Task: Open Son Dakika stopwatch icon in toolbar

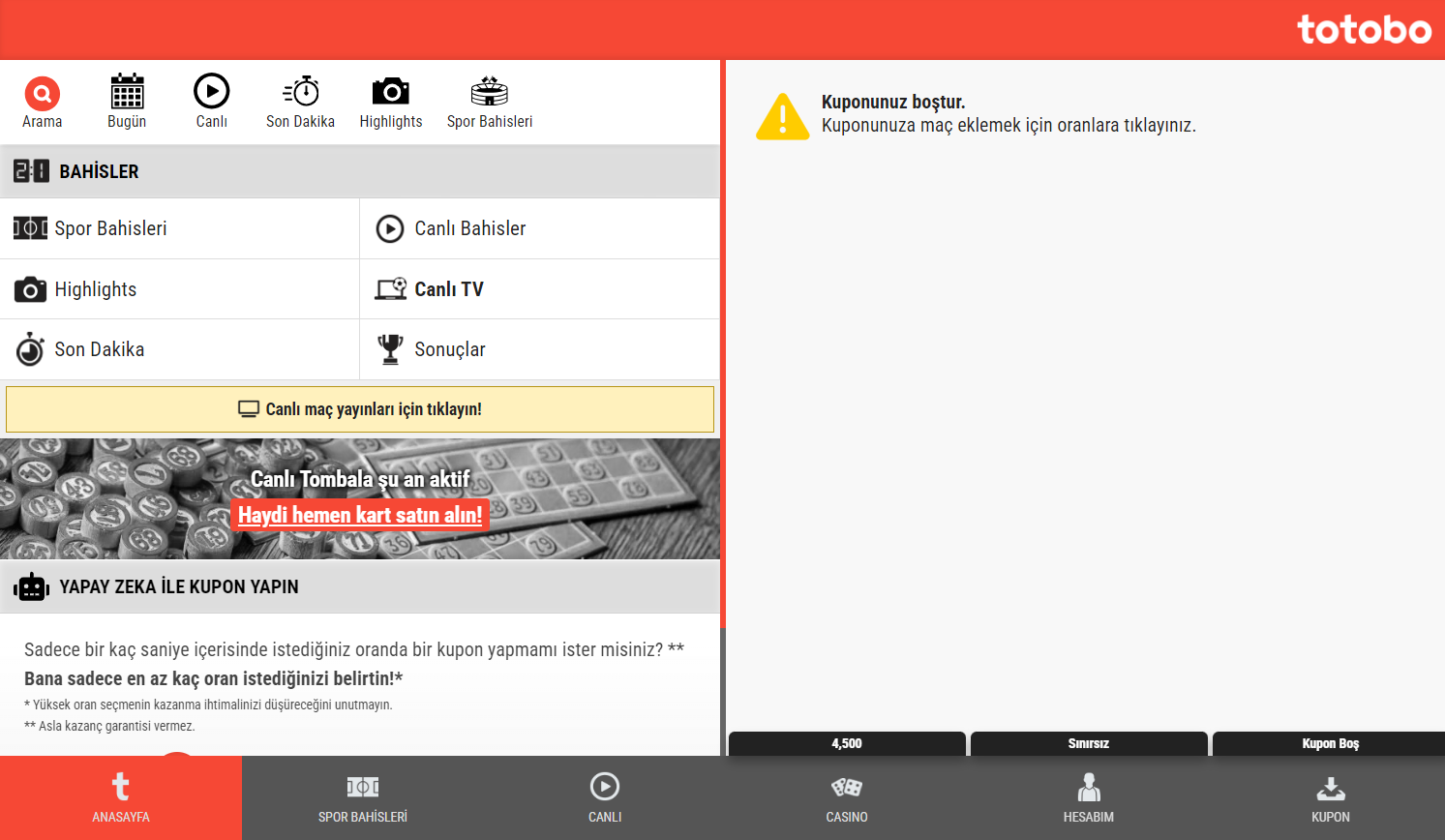Action: coord(300,92)
